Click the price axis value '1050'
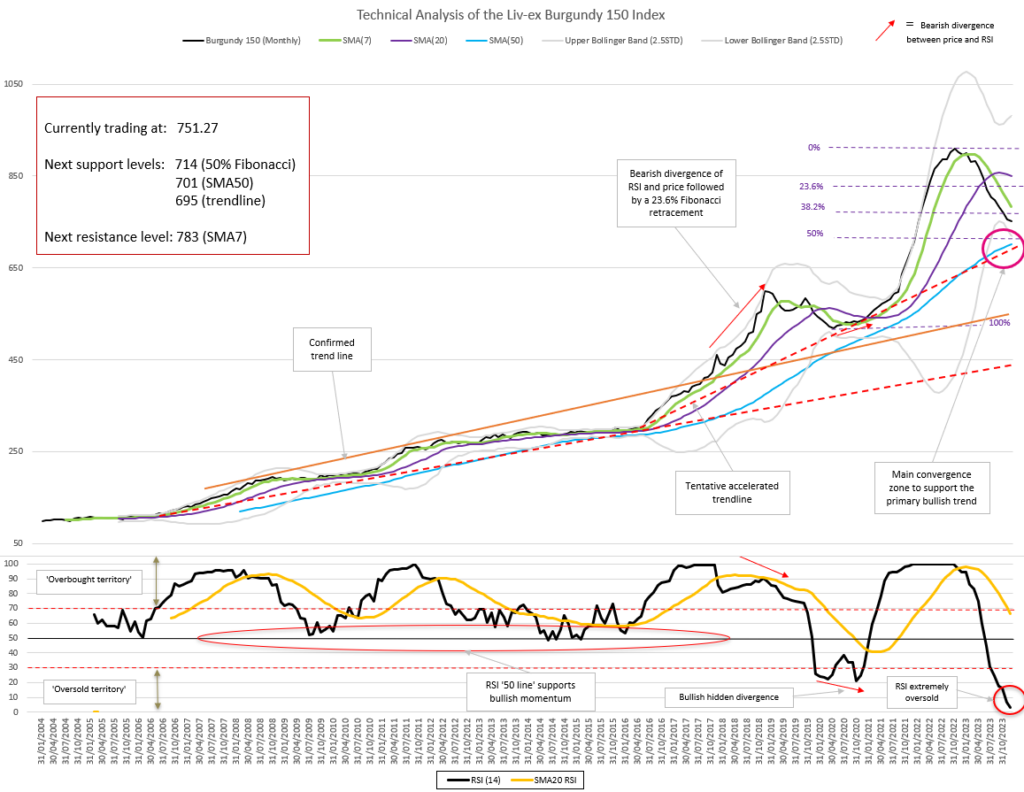 (x=13, y=84)
